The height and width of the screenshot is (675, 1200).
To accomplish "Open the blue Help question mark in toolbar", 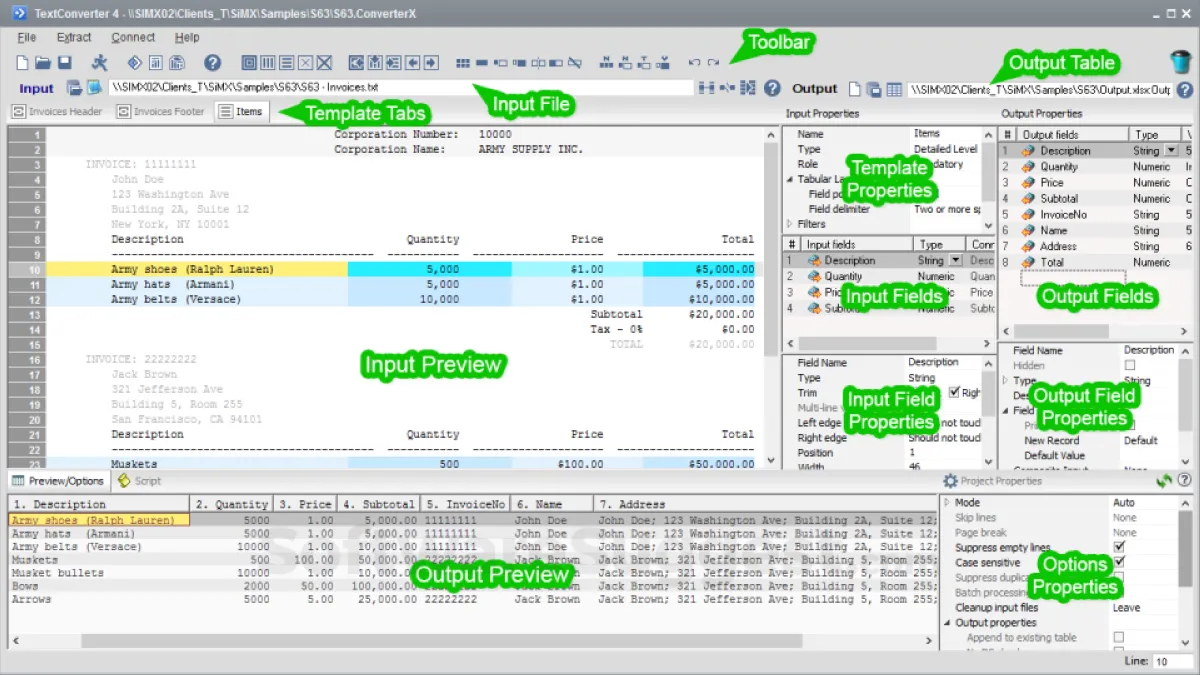I will tap(212, 63).
